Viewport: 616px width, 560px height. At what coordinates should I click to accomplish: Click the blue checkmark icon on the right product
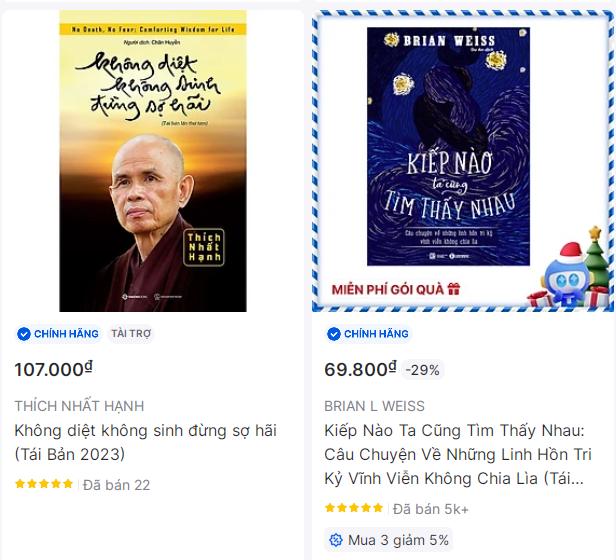click(x=334, y=334)
